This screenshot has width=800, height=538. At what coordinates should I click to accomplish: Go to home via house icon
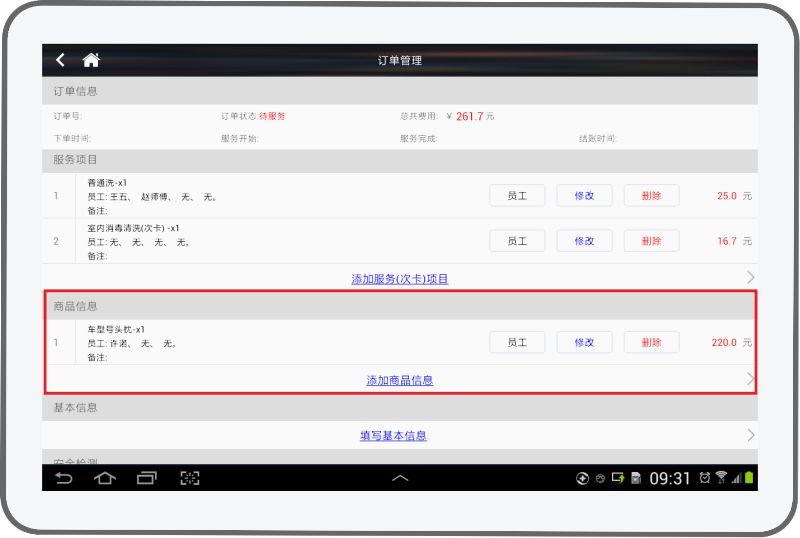(x=91, y=60)
